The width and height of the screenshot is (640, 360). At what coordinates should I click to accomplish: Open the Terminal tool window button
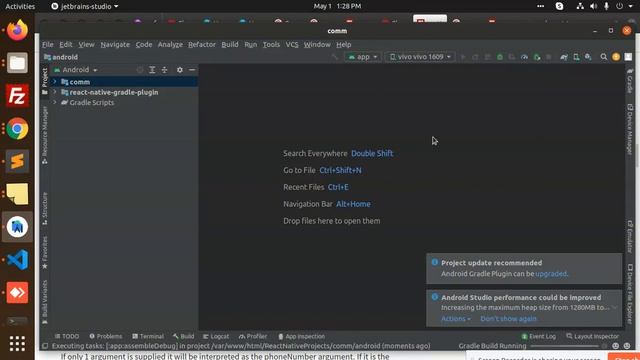click(148, 336)
